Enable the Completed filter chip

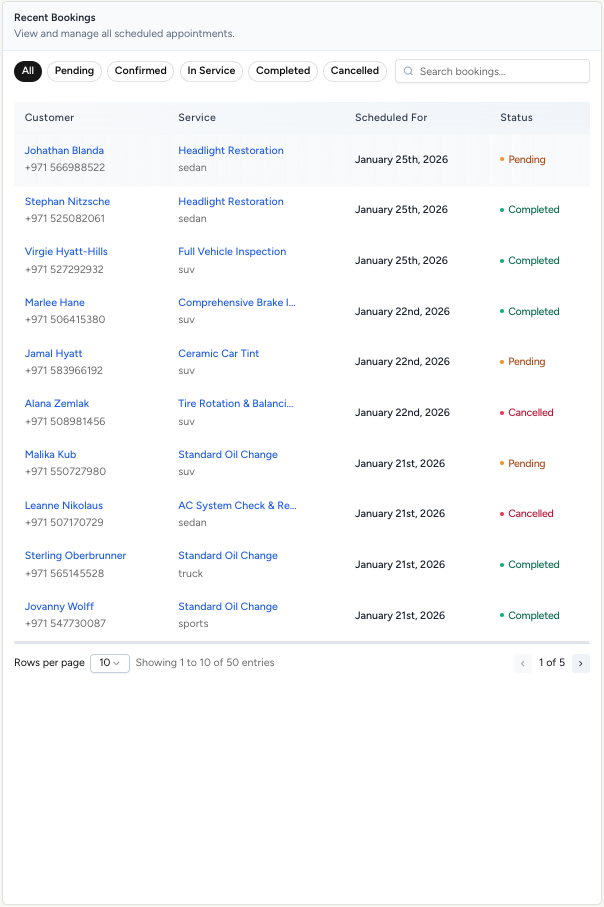click(x=283, y=71)
